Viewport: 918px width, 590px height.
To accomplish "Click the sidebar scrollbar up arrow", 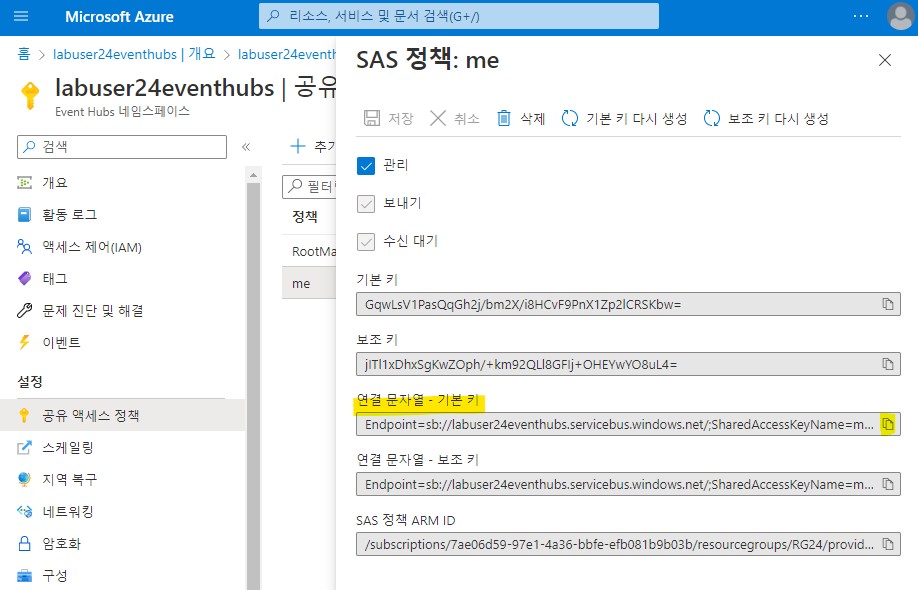I will pyautogui.click(x=253, y=175).
